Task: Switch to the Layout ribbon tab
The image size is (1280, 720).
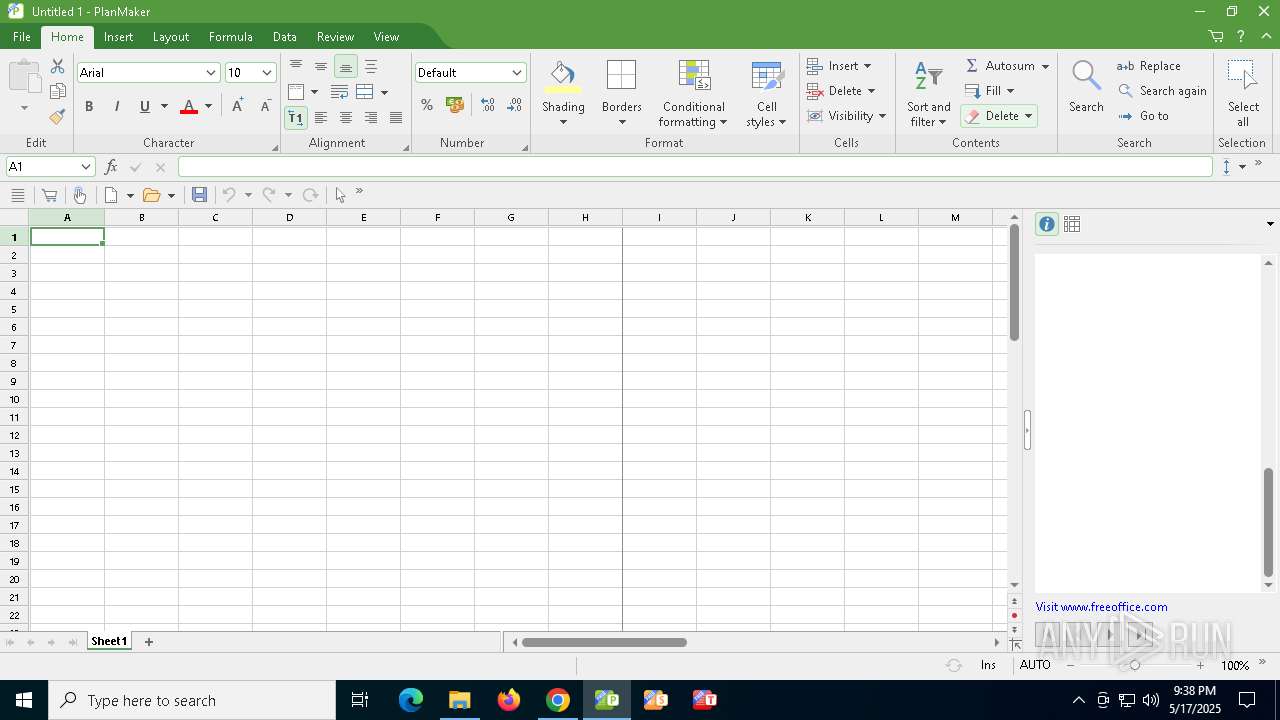Action: (x=171, y=37)
